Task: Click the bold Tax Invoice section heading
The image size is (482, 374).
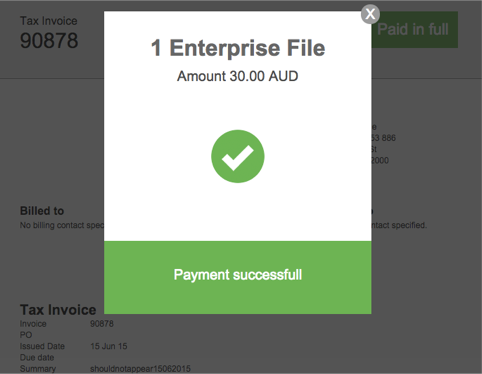Action: [x=58, y=310]
